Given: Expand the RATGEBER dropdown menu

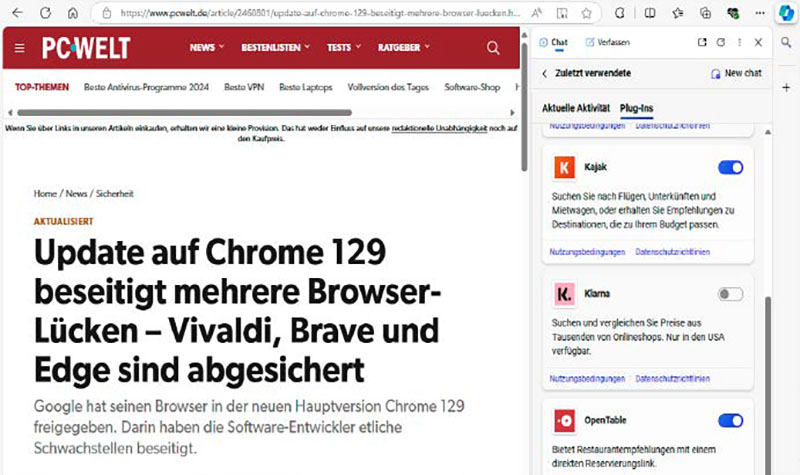Looking at the screenshot, I should [404, 47].
